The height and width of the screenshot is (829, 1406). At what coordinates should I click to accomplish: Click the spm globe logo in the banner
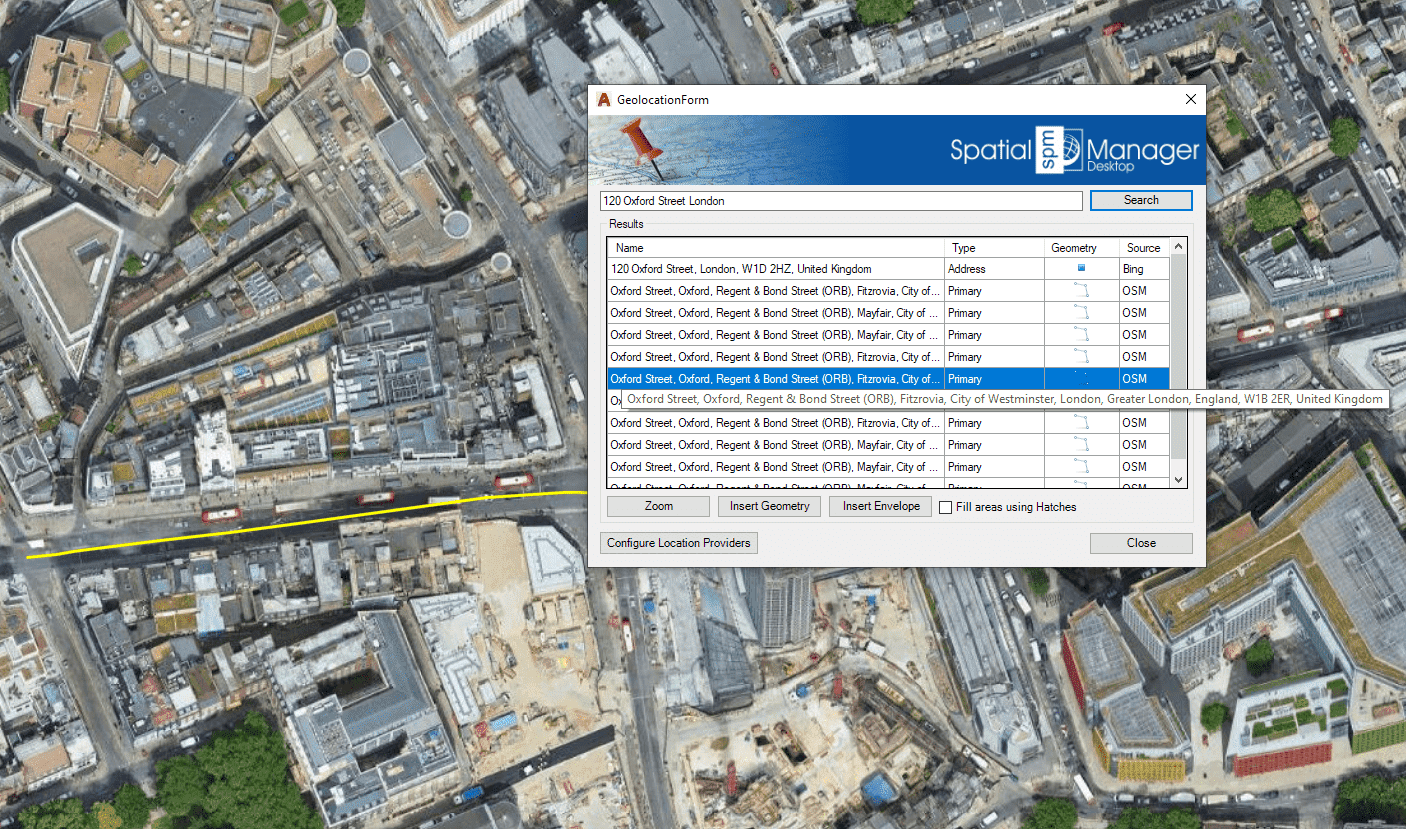click(x=1057, y=151)
